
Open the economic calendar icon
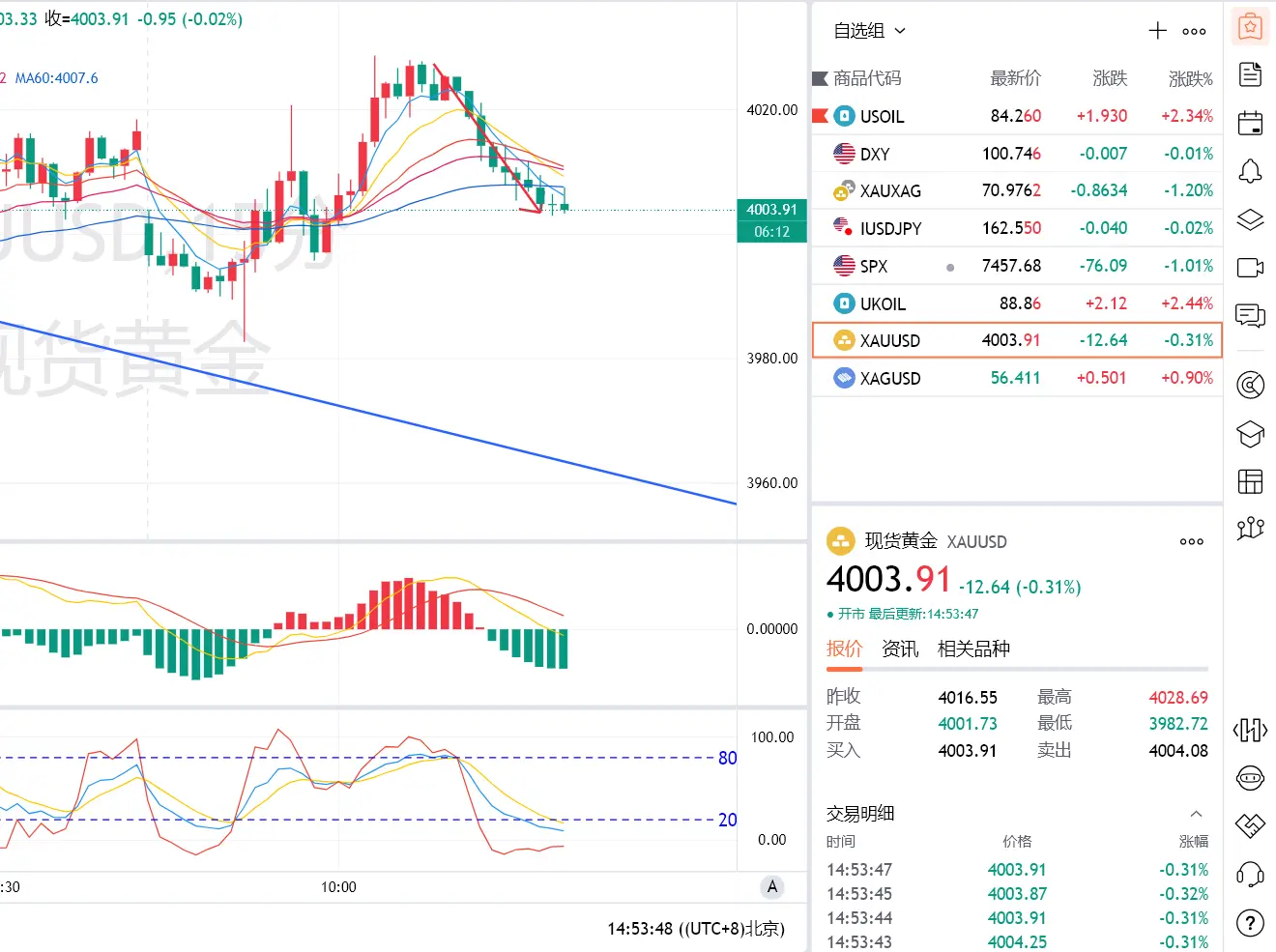[1250, 123]
